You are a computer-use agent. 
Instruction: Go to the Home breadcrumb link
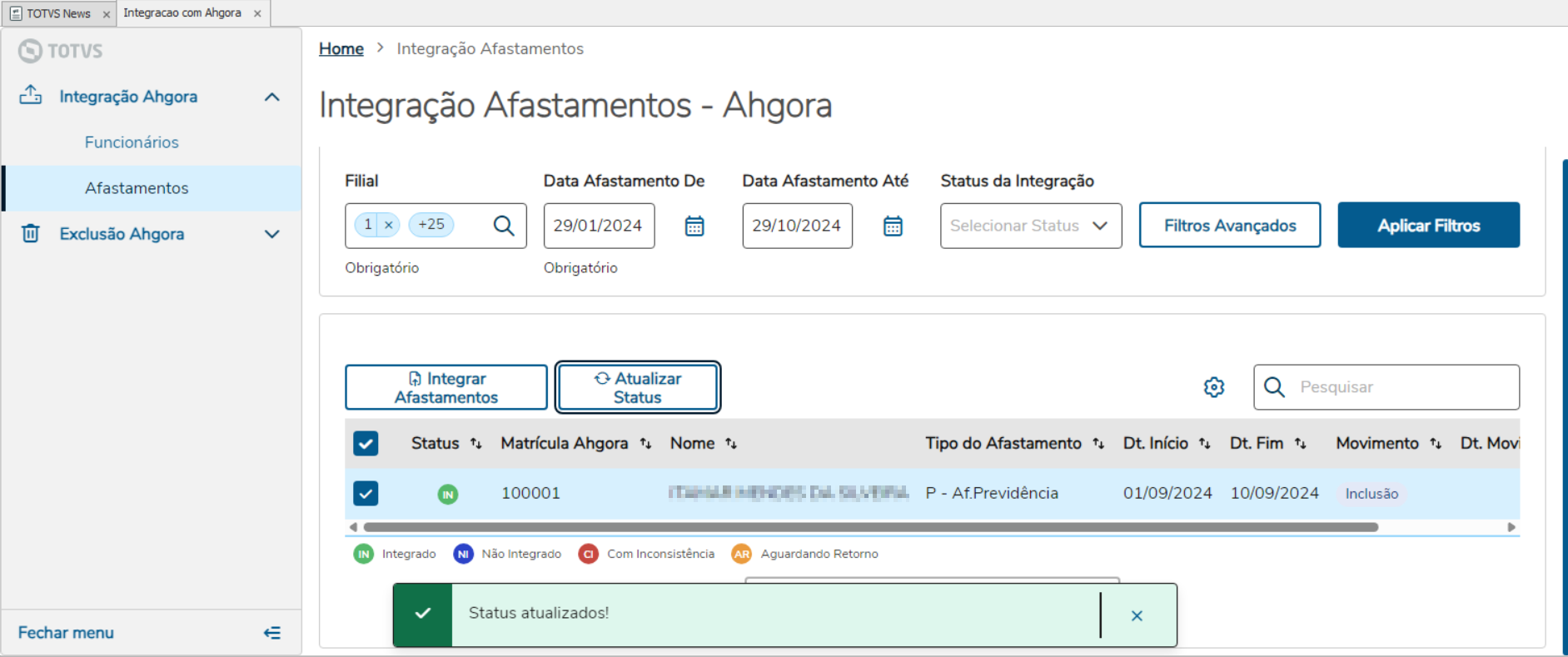[x=341, y=49]
